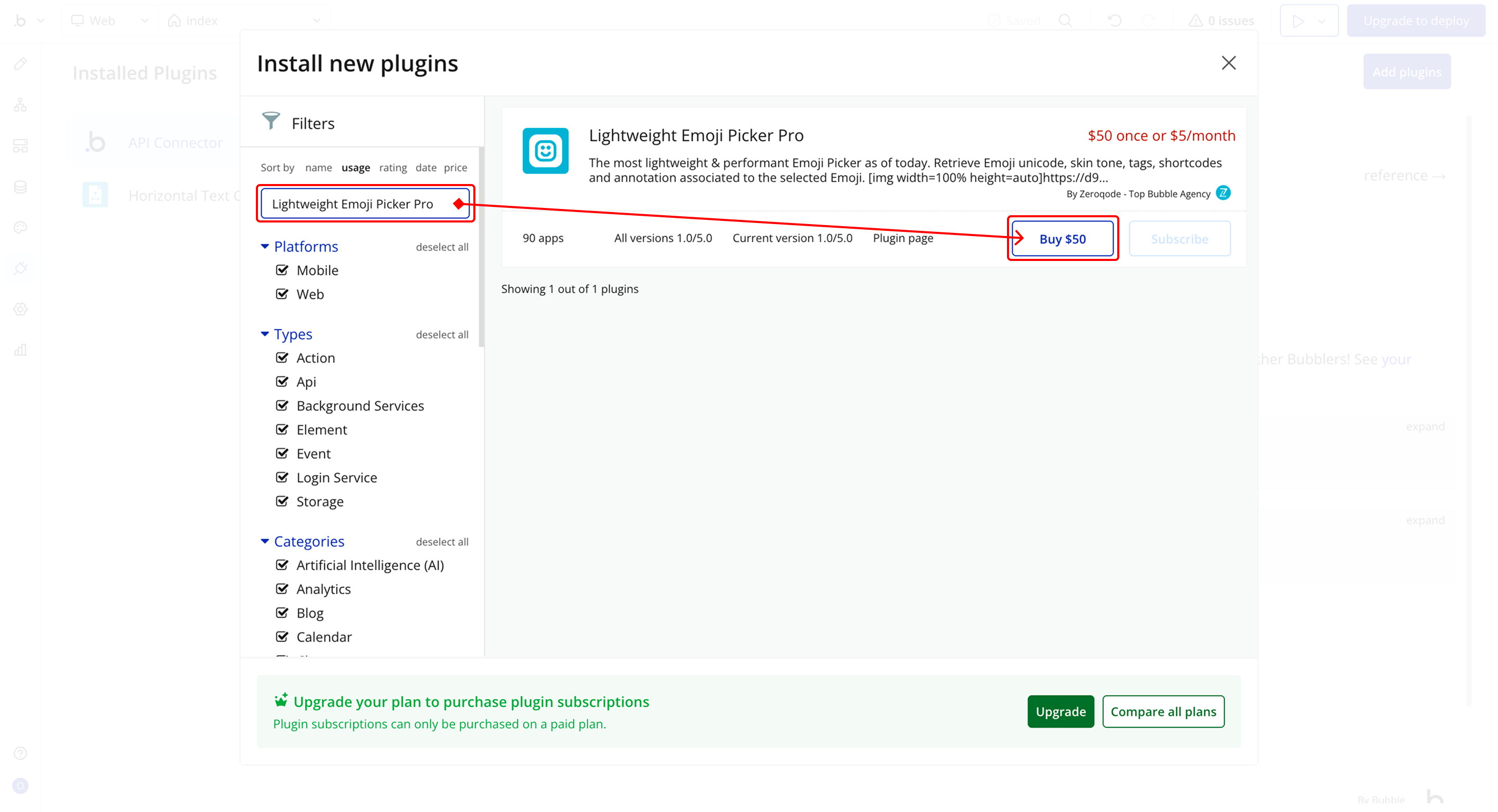Open the Logs chart icon in sidebar

20,350
